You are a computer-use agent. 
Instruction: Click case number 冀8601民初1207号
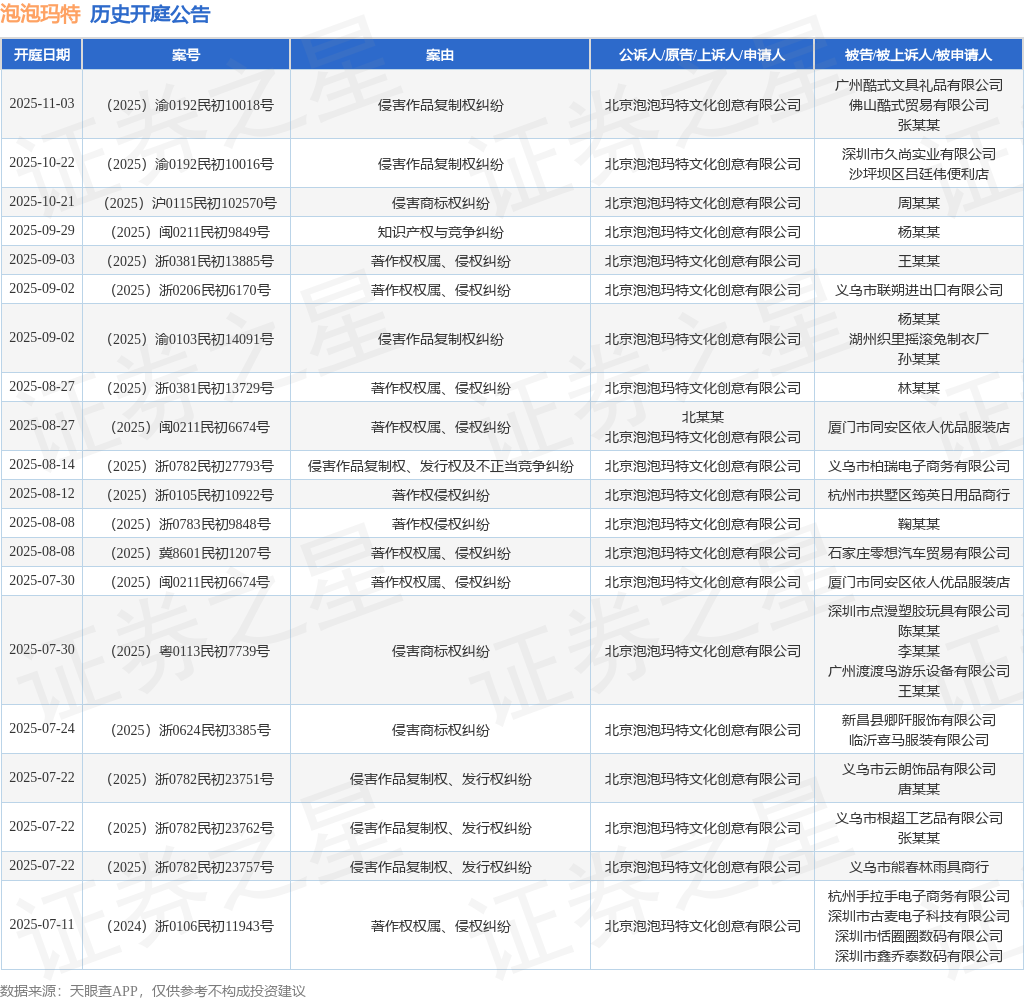tap(190, 553)
